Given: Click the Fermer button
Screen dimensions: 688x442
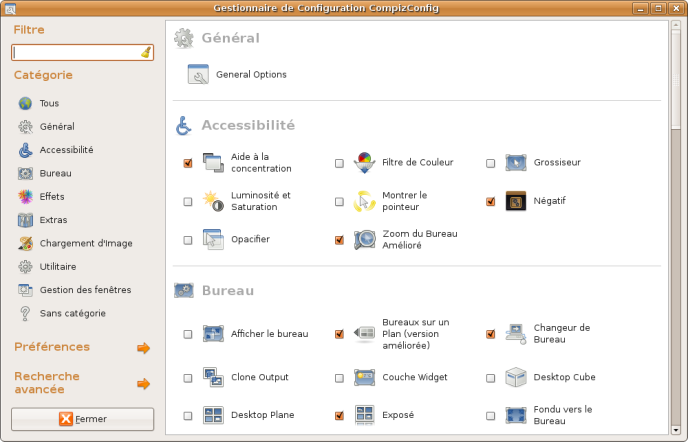Looking at the screenshot, I should pos(83,419).
